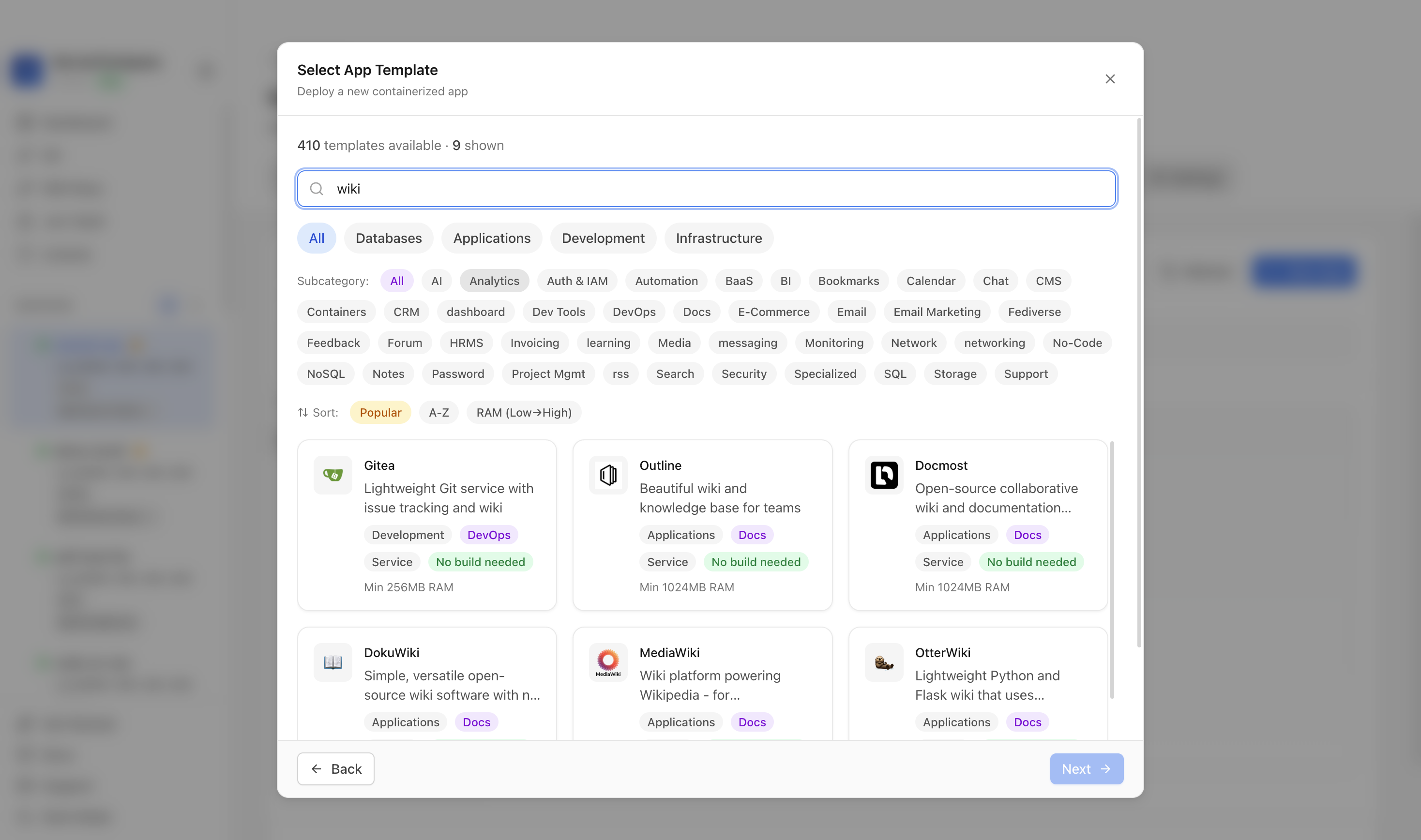Filter by Forum subcategory

pos(404,343)
